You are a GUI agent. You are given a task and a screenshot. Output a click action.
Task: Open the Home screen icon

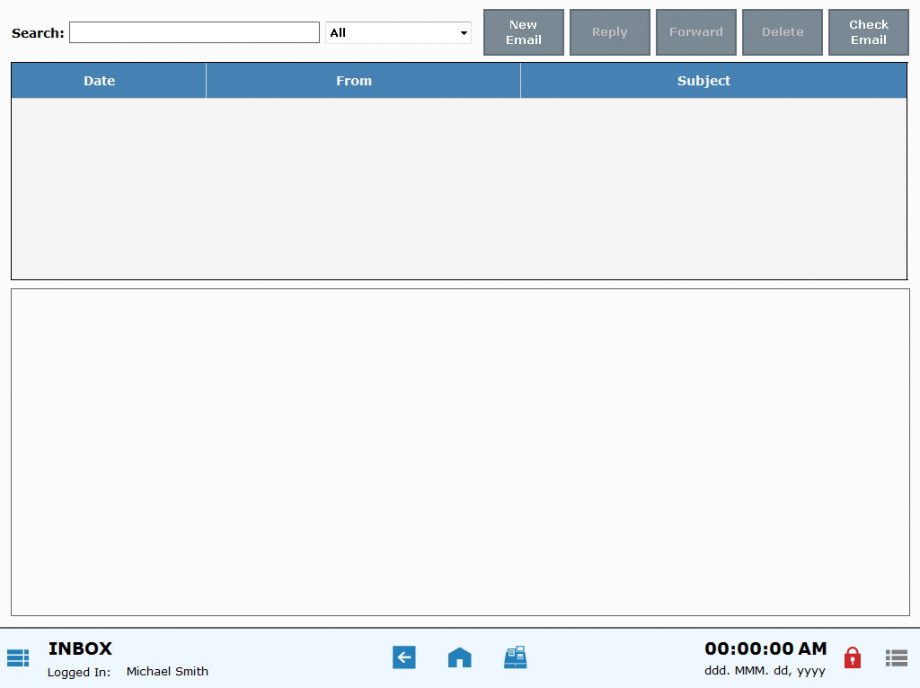(x=459, y=657)
